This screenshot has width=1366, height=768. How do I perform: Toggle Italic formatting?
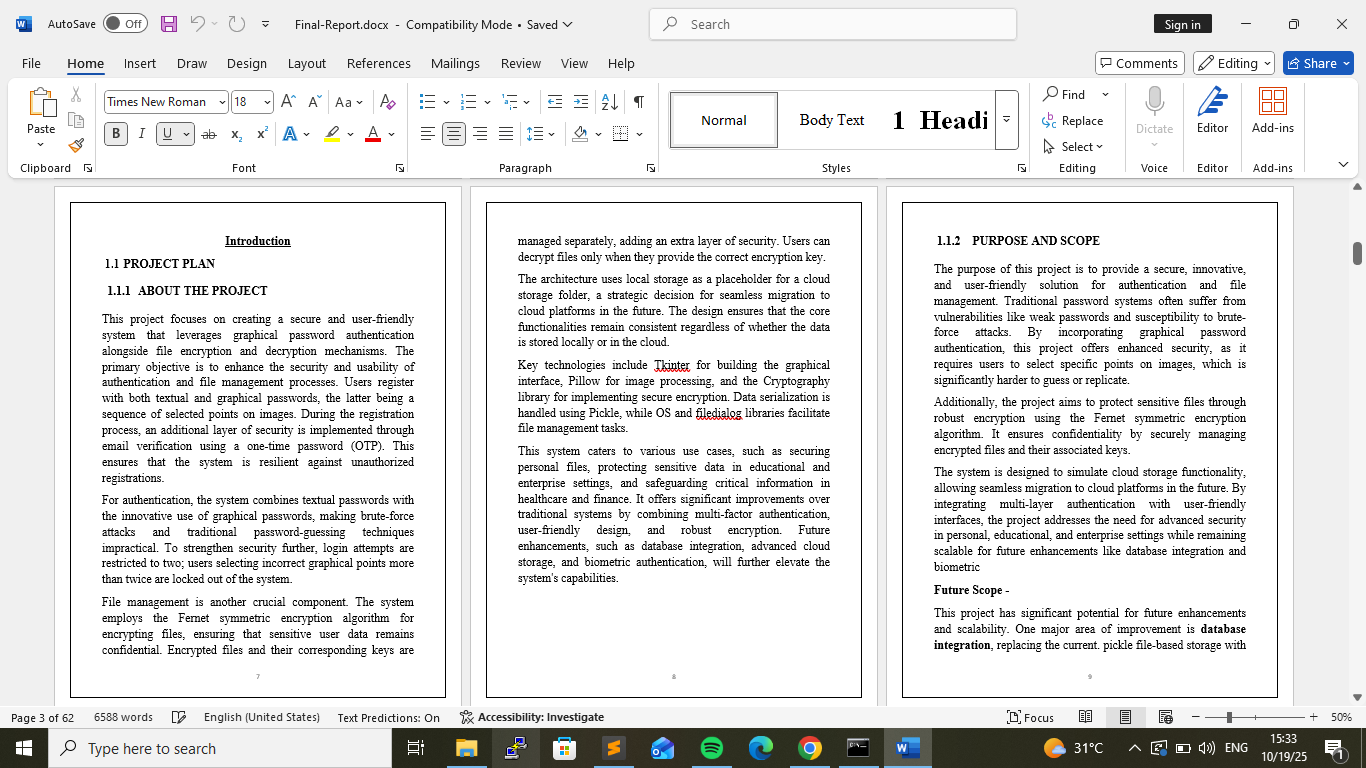click(x=141, y=134)
